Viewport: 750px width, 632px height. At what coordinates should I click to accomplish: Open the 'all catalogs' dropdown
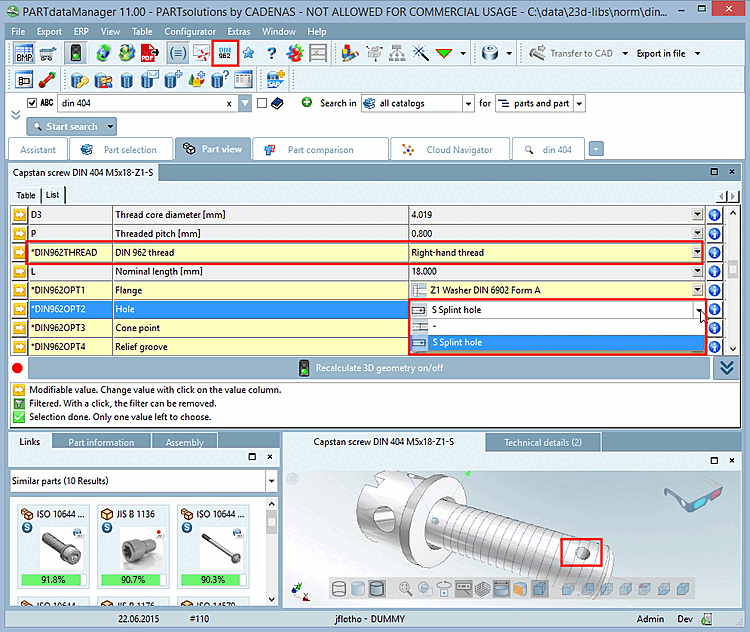click(468, 103)
